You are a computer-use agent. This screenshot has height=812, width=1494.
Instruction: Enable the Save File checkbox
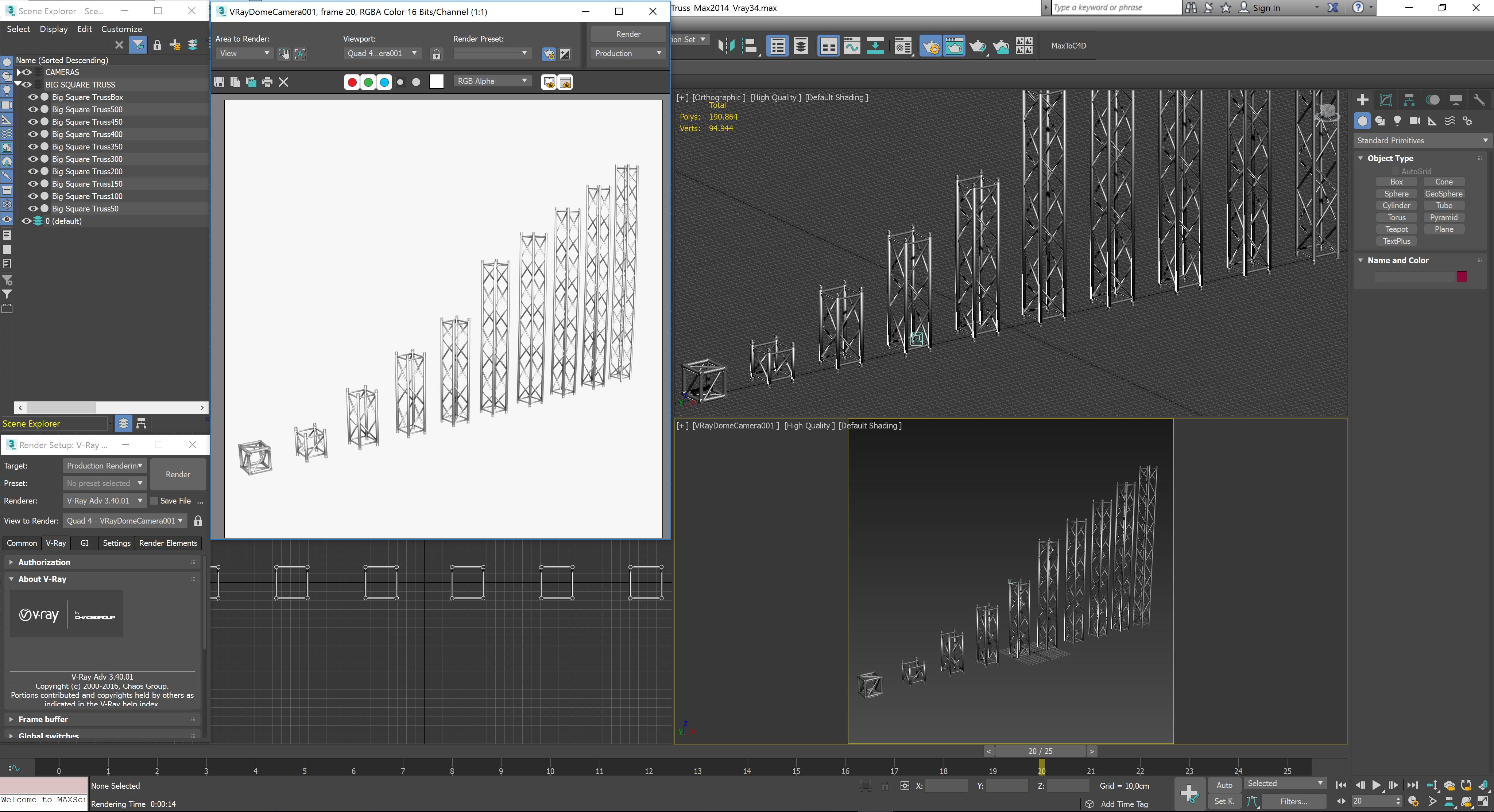tap(154, 501)
